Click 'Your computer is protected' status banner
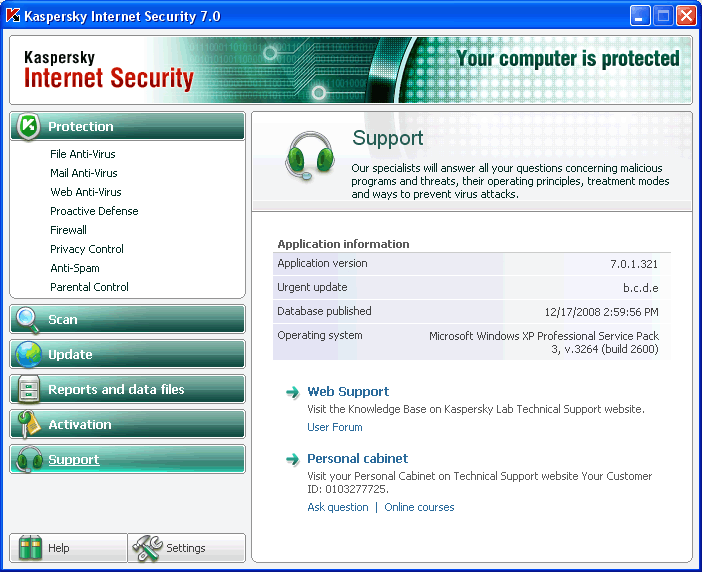The image size is (702, 572). click(568, 59)
